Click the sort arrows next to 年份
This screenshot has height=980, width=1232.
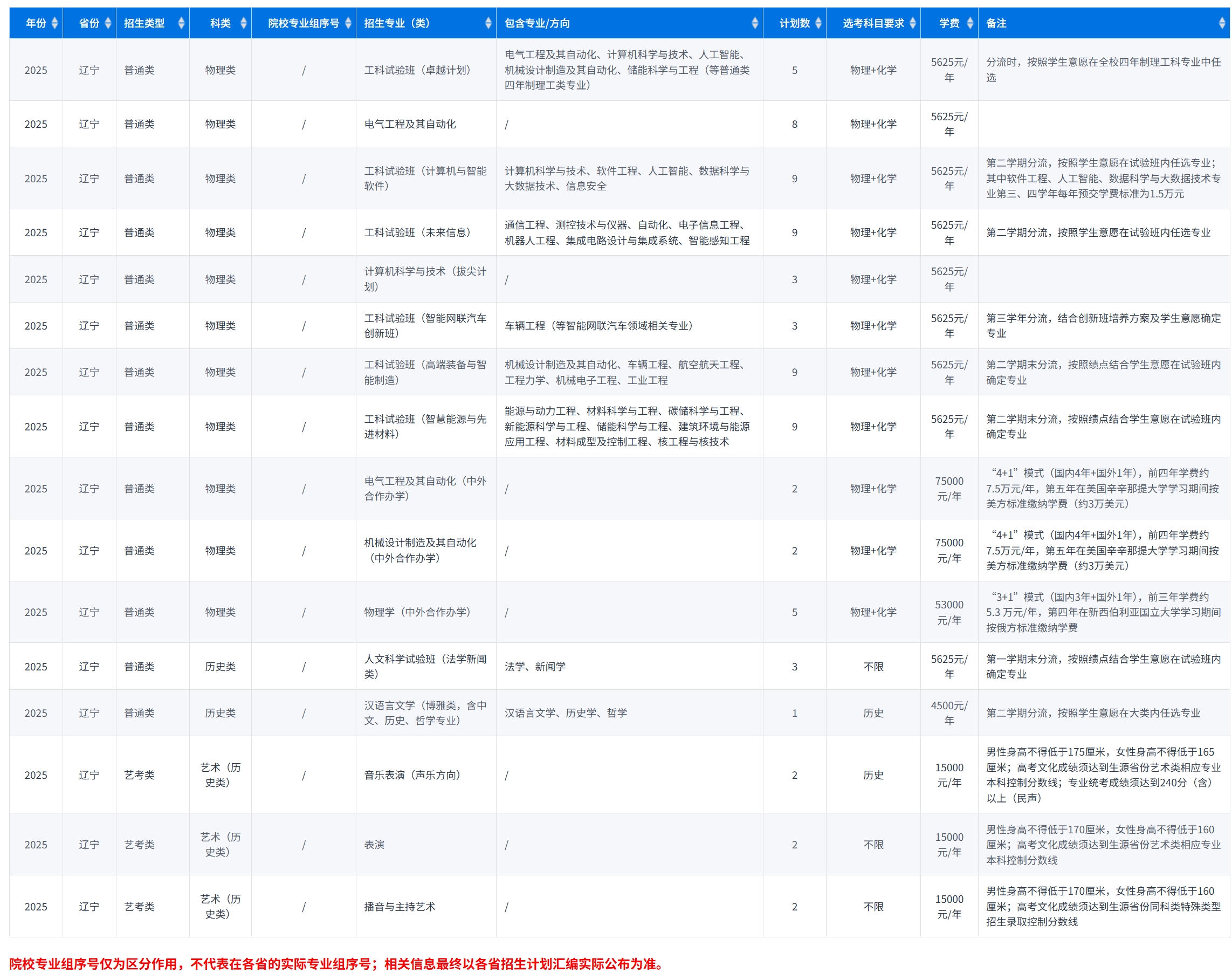point(55,23)
